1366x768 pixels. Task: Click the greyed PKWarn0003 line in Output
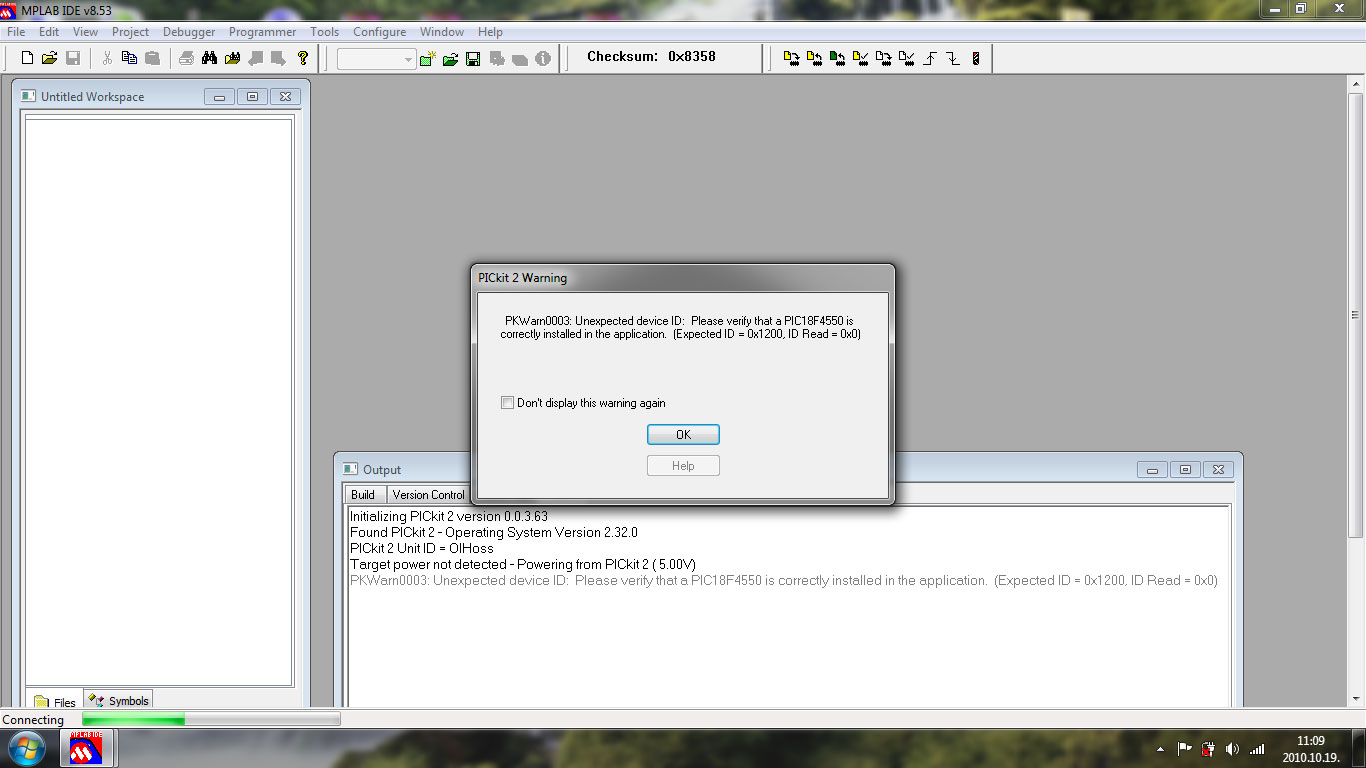click(x=784, y=581)
